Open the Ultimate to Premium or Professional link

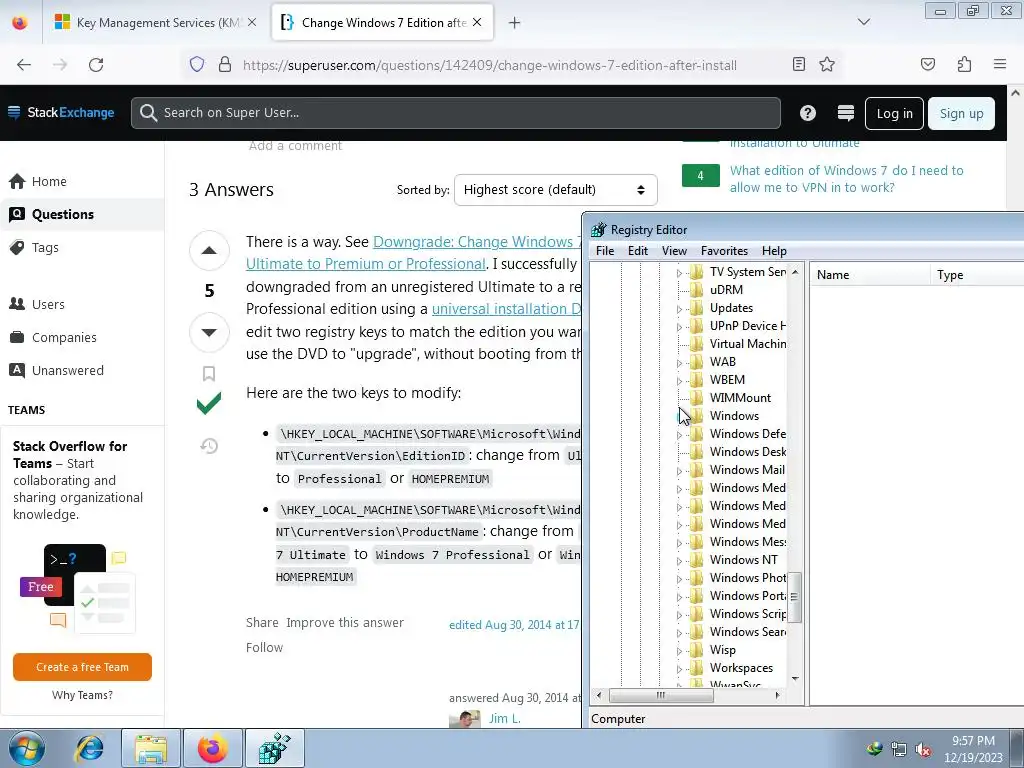tap(366, 264)
